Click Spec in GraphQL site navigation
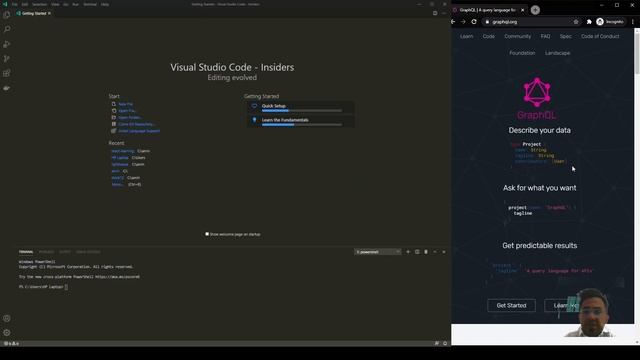640x360 pixels. (566, 36)
